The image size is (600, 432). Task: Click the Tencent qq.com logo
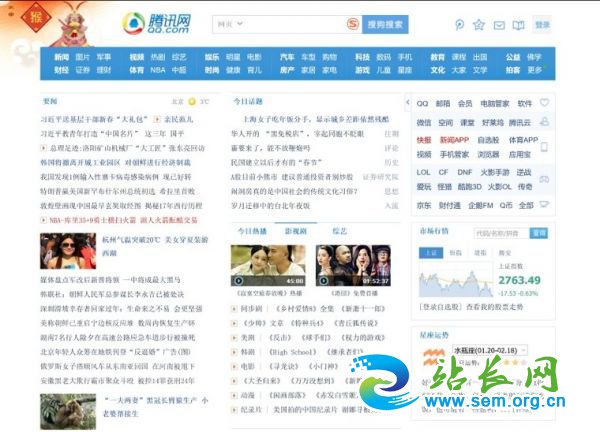[157, 23]
